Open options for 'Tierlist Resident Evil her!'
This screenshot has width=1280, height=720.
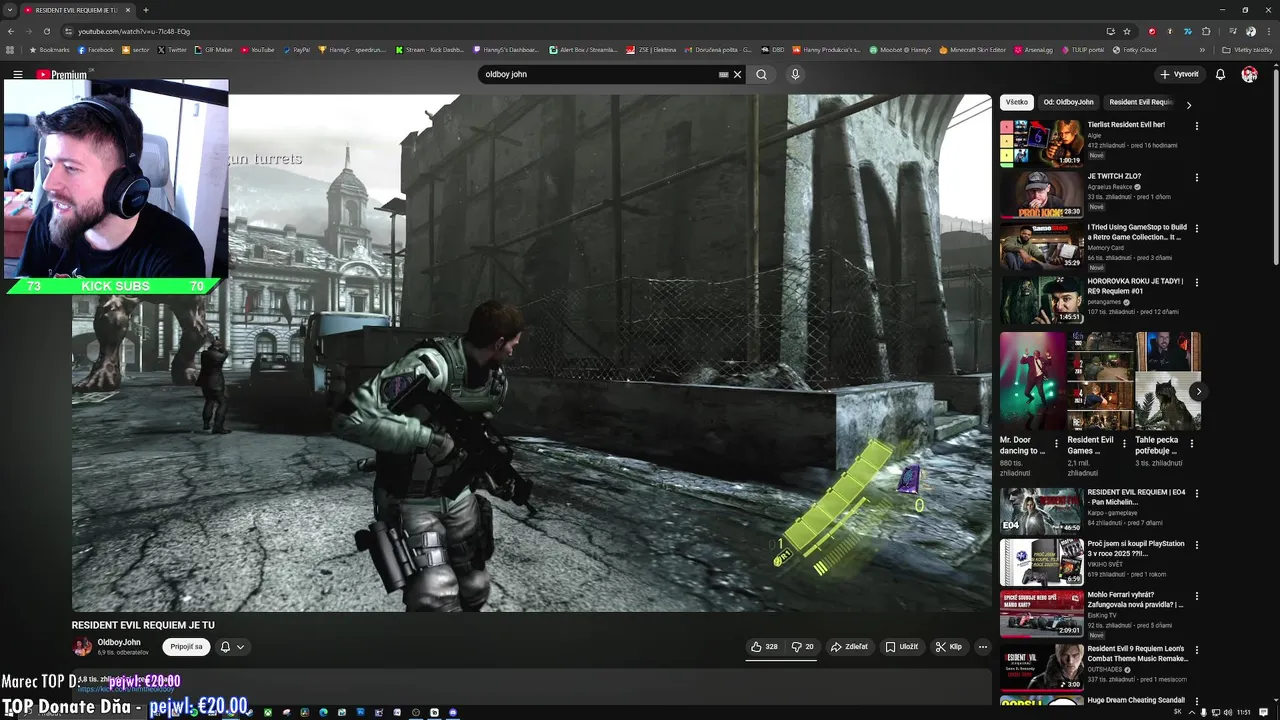click(1196, 126)
